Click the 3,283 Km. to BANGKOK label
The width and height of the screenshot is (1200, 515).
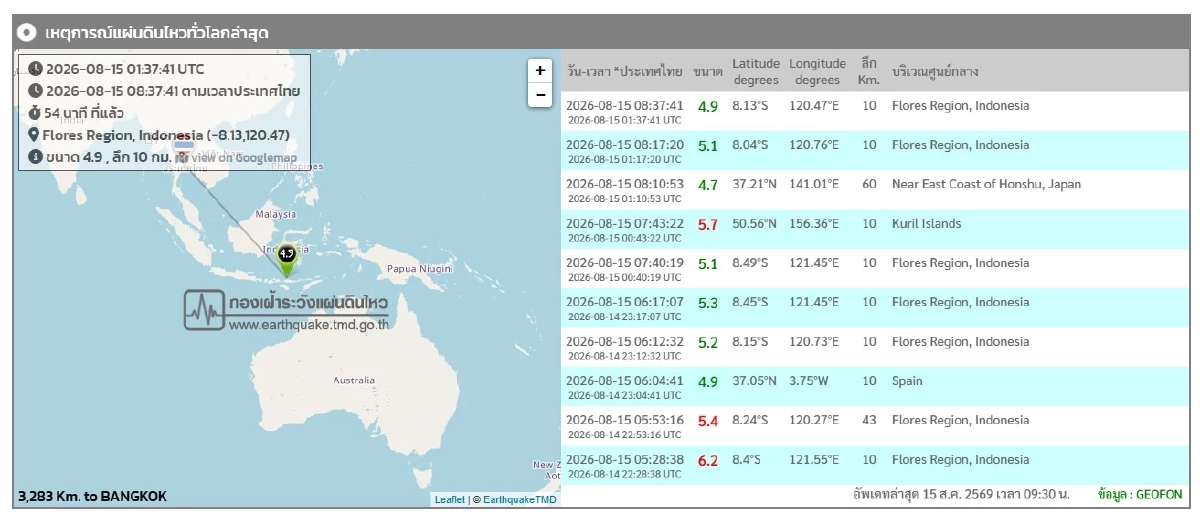pyautogui.click(x=92, y=496)
